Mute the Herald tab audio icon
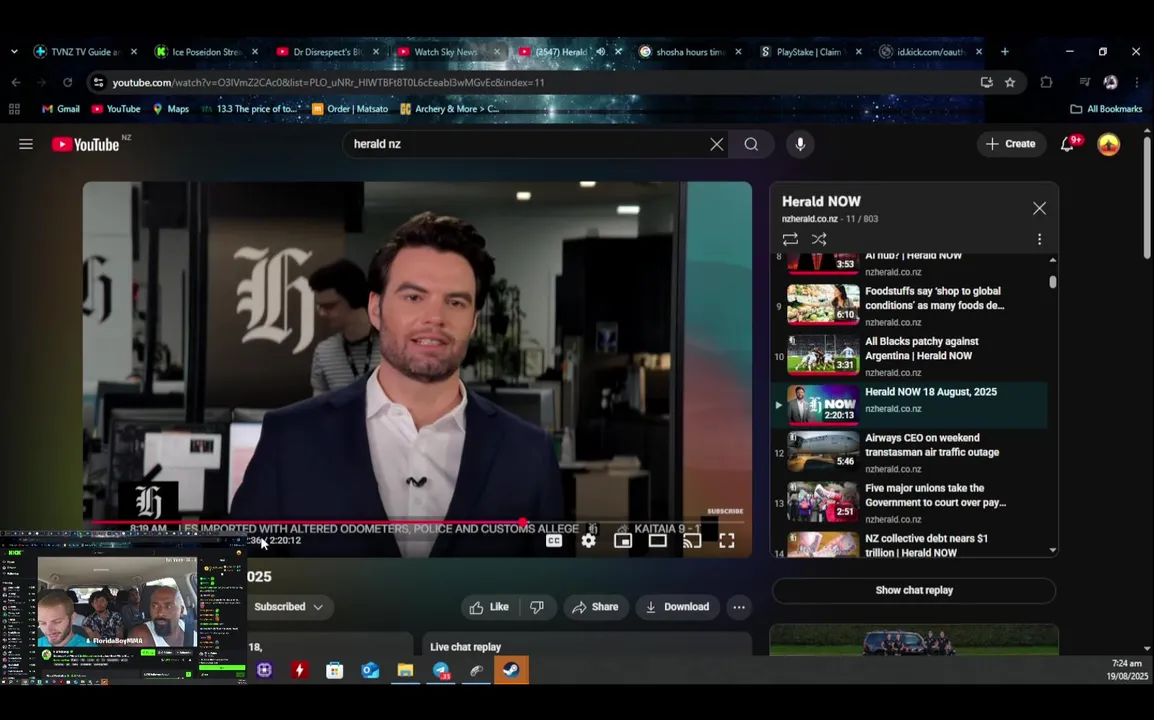The image size is (1154, 720). pyautogui.click(x=601, y=52)
